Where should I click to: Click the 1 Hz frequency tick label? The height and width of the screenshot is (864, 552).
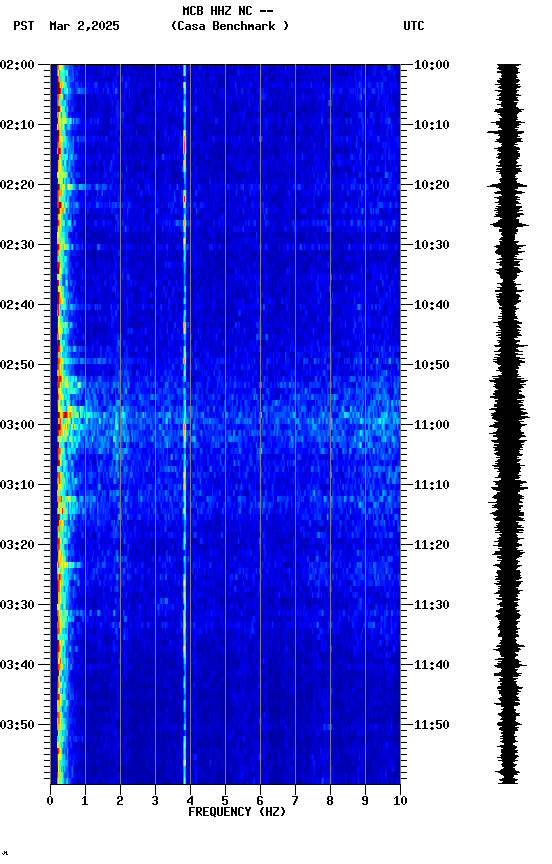85,801
